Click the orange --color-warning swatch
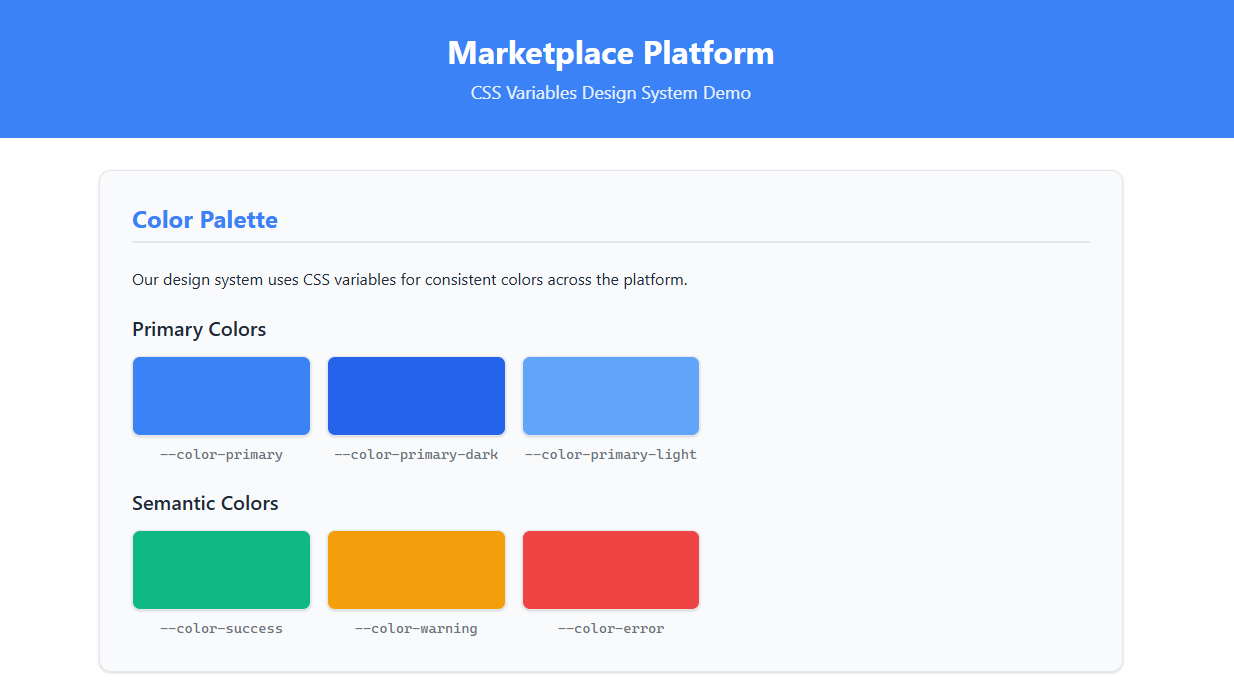 click(x=415, y=569)
